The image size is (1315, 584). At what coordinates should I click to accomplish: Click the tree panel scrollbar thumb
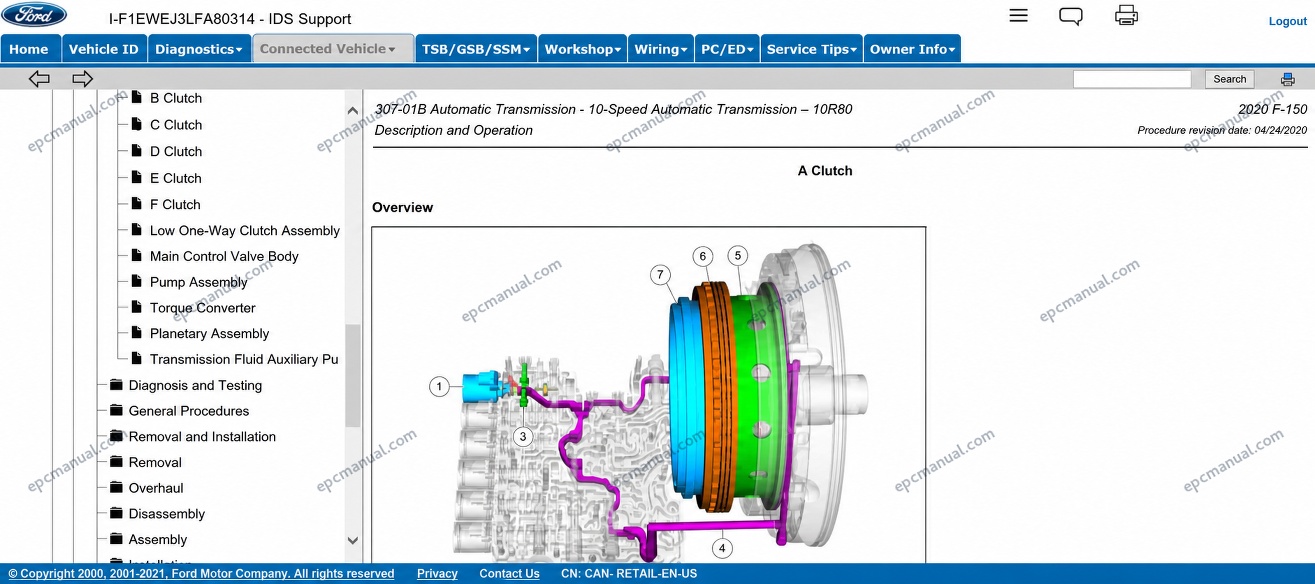[x=352, y=376]
